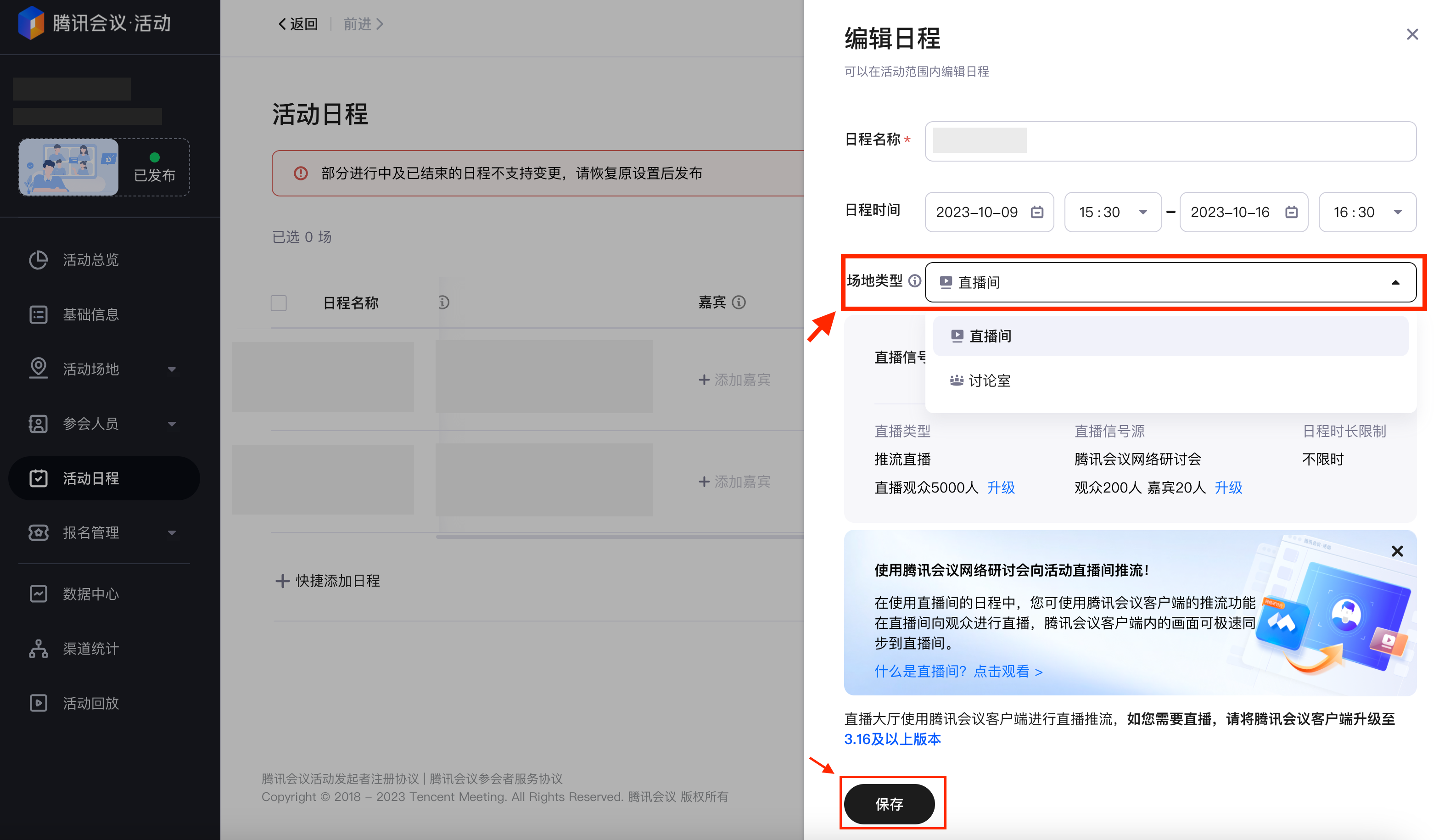Click the 基础信息 list icon
The image size is (1456, 840).
(38, 314)
